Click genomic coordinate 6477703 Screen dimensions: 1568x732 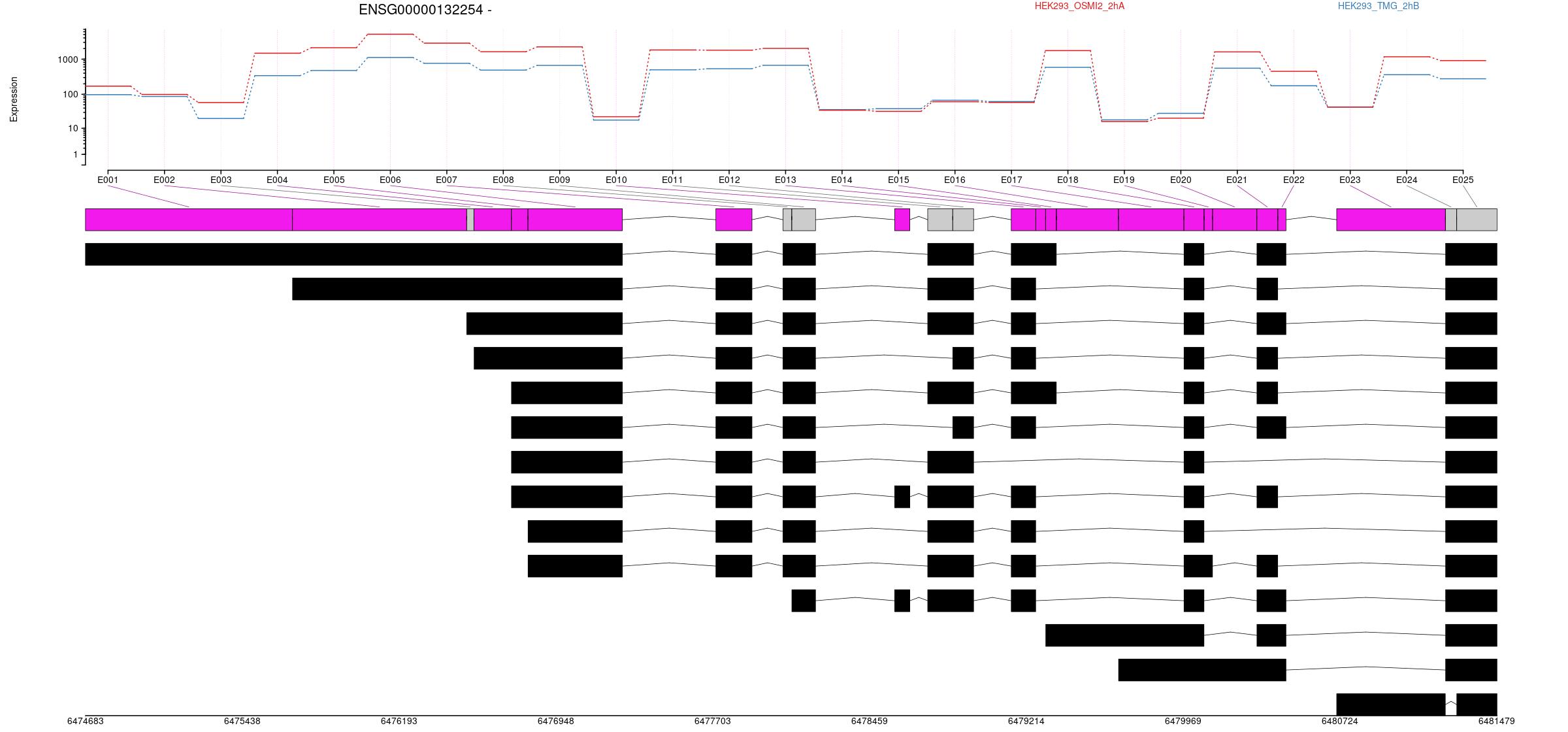click(x=713, y=721)
